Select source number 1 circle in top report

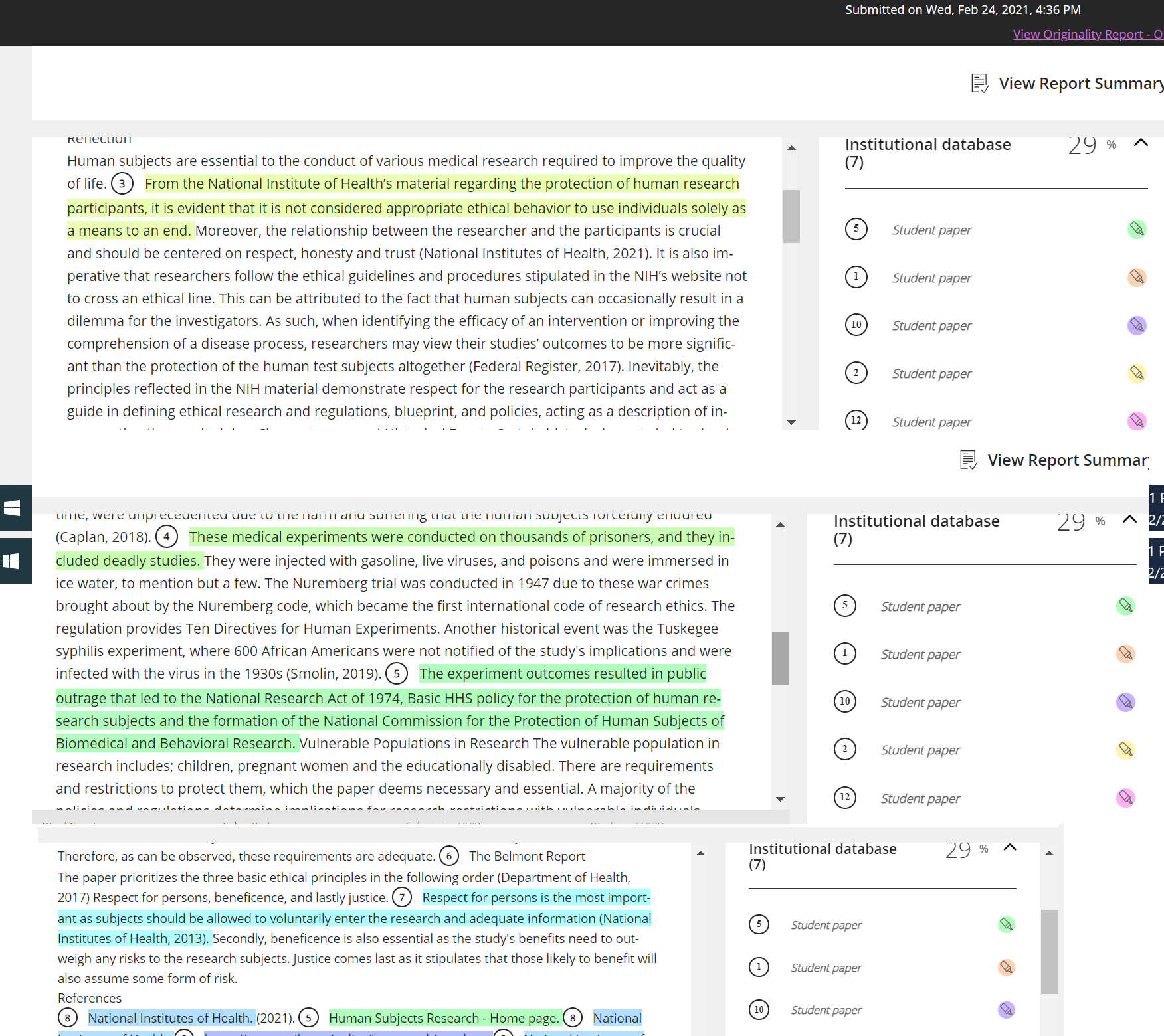tap(856, 277)
